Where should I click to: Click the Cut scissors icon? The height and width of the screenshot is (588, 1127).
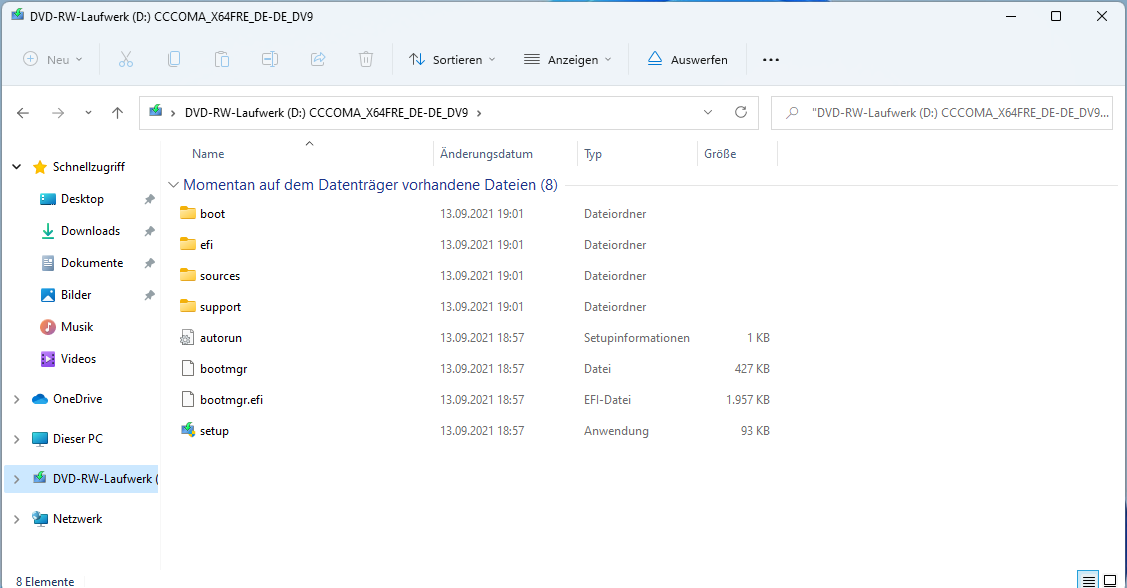(126, 60)
